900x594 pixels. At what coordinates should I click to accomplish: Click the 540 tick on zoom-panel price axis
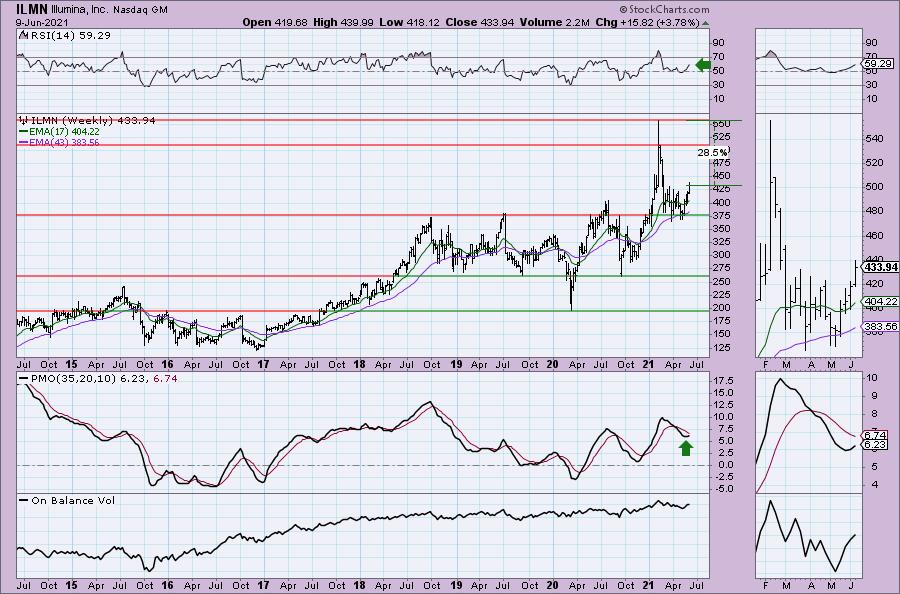pos(874,138)
